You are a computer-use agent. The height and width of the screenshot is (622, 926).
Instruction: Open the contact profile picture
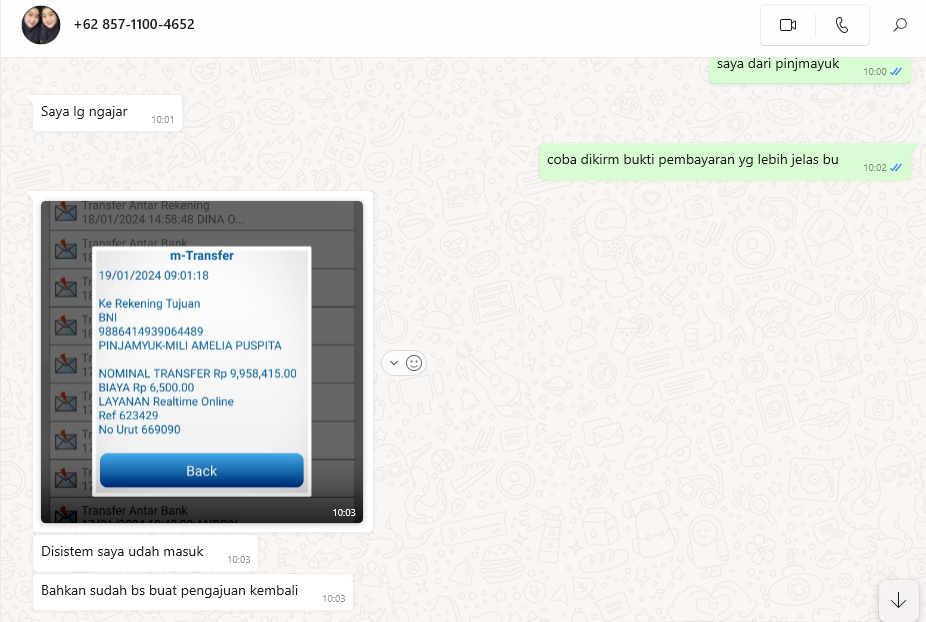click(41, 25)
